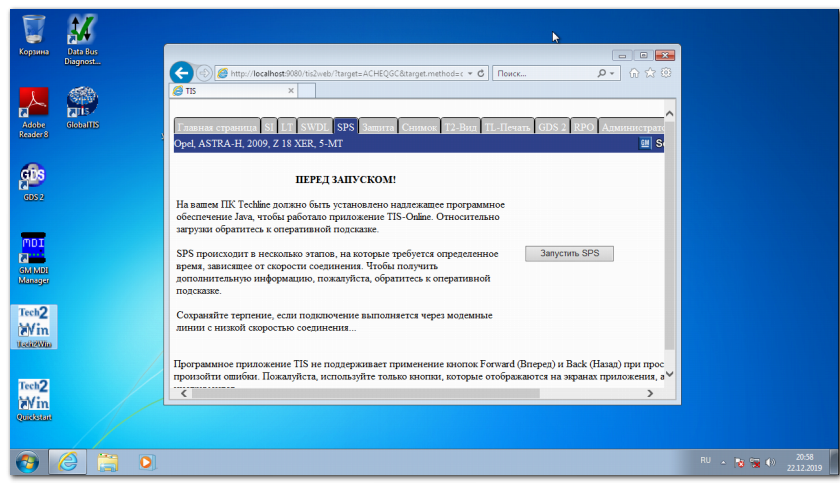Open the TL-Печать tab
840x487 pixels.
tap(507, 127)
